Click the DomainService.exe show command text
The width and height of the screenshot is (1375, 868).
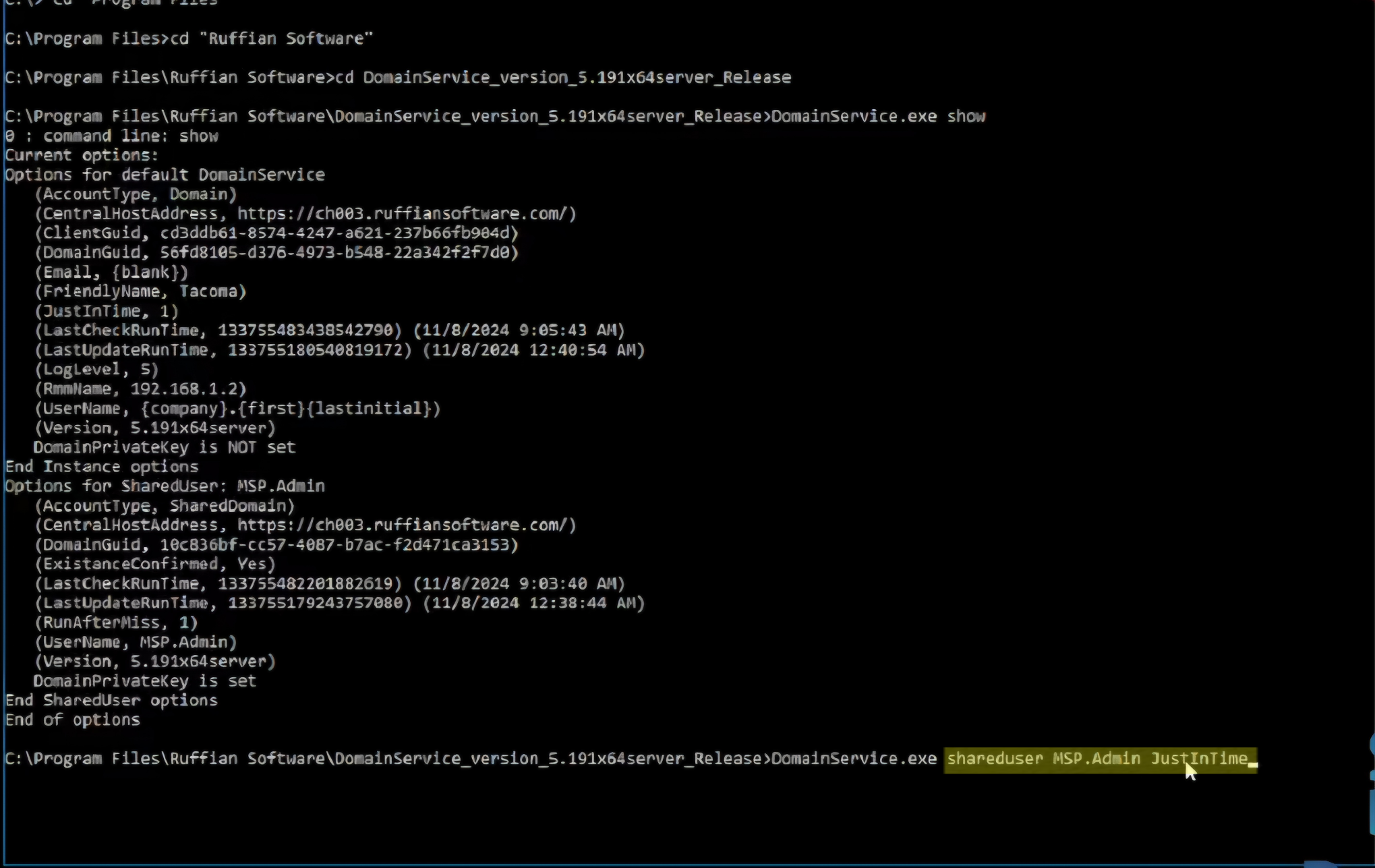[x=878, y=117]
